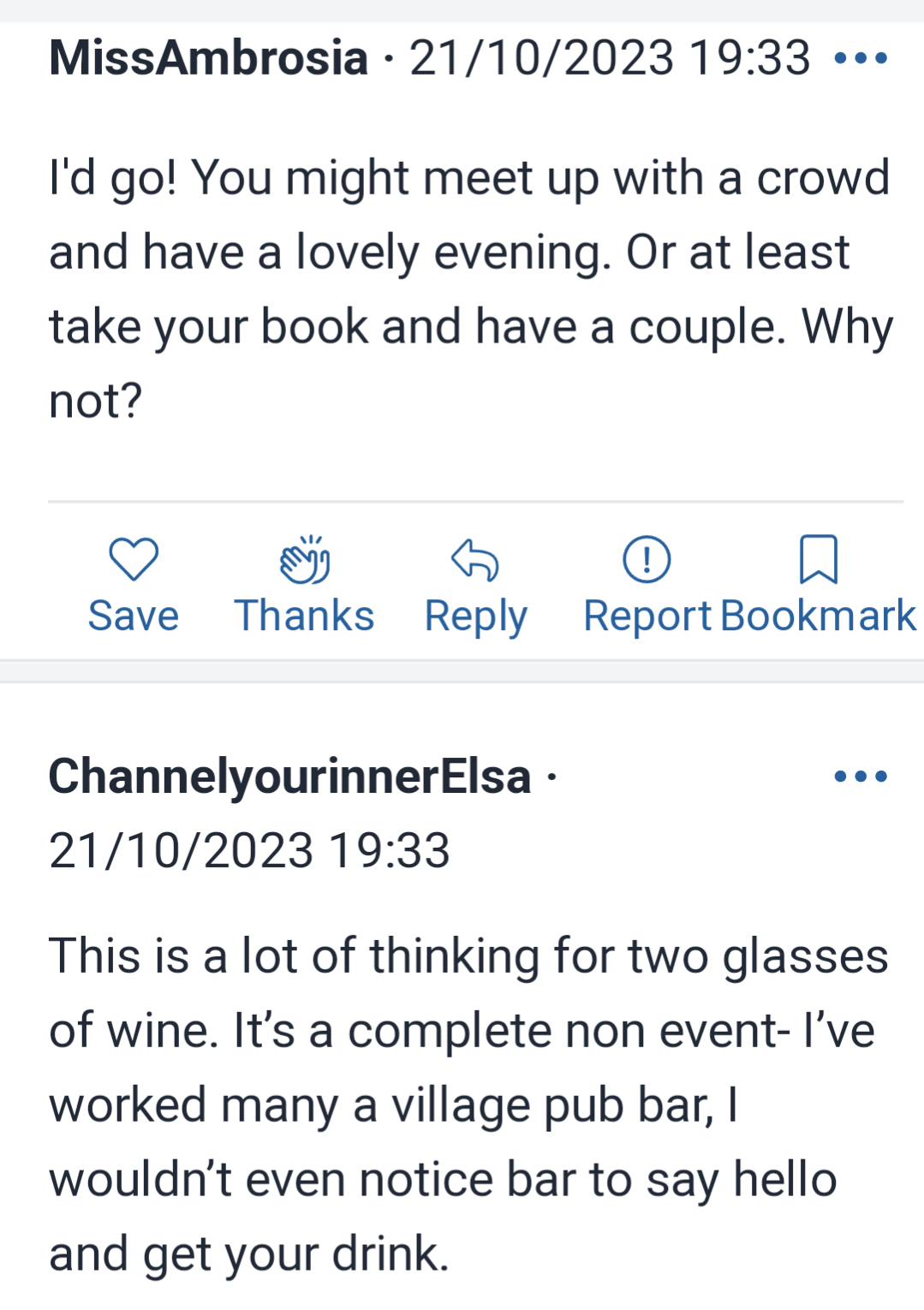Click the Save text label
This screenshot has height=1310, width=924.
[x=134, y=616]
